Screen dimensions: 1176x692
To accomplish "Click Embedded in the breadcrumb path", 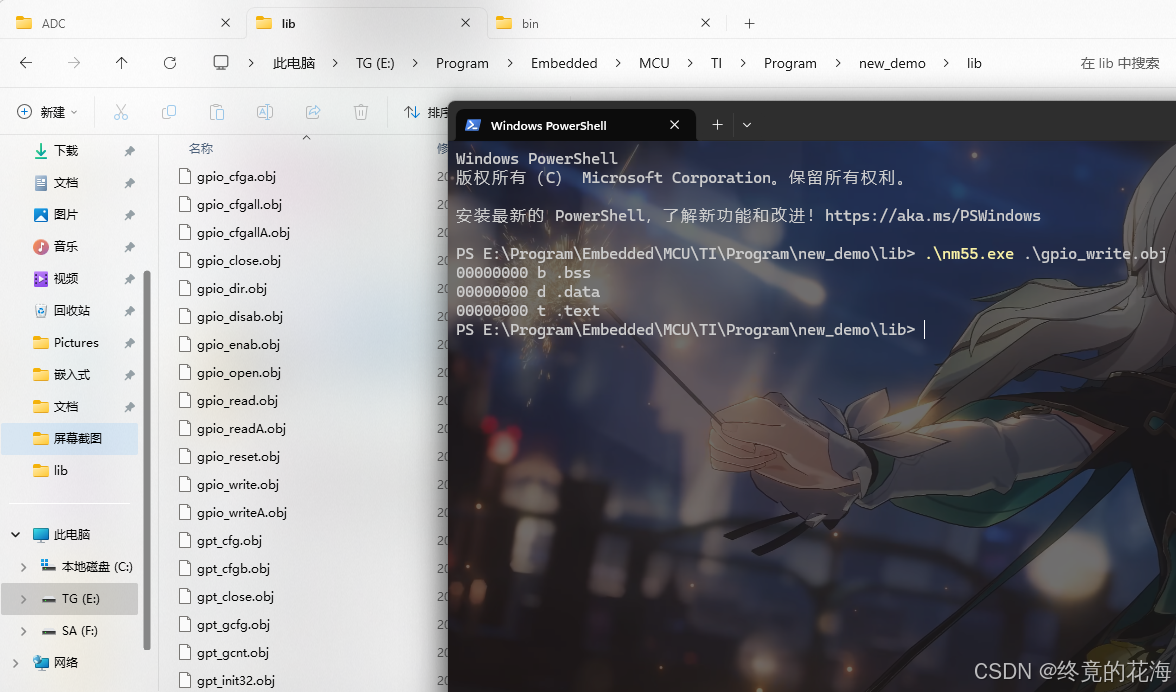I will click(x=564, y=63).
